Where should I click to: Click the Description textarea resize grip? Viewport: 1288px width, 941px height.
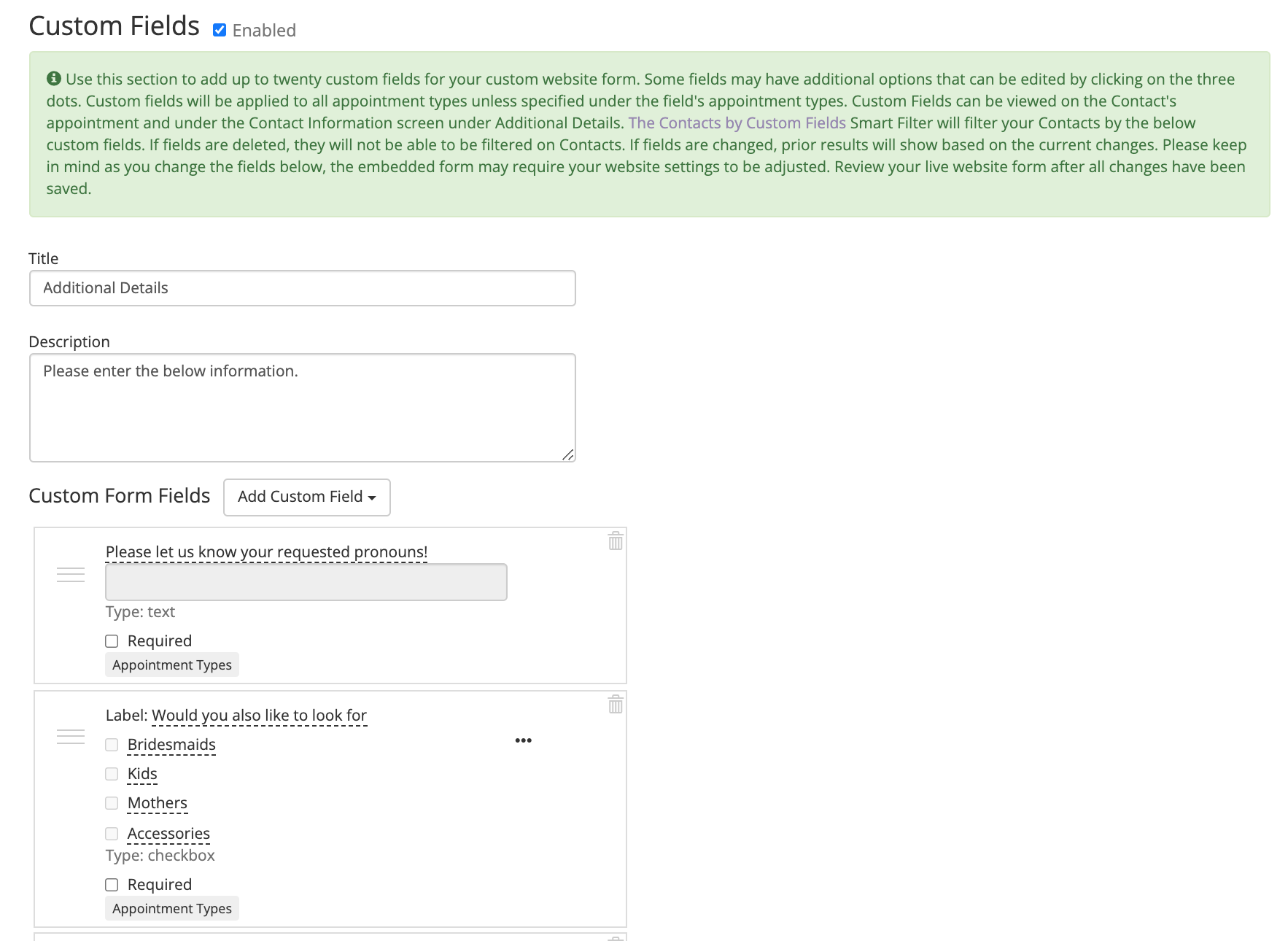568,454
